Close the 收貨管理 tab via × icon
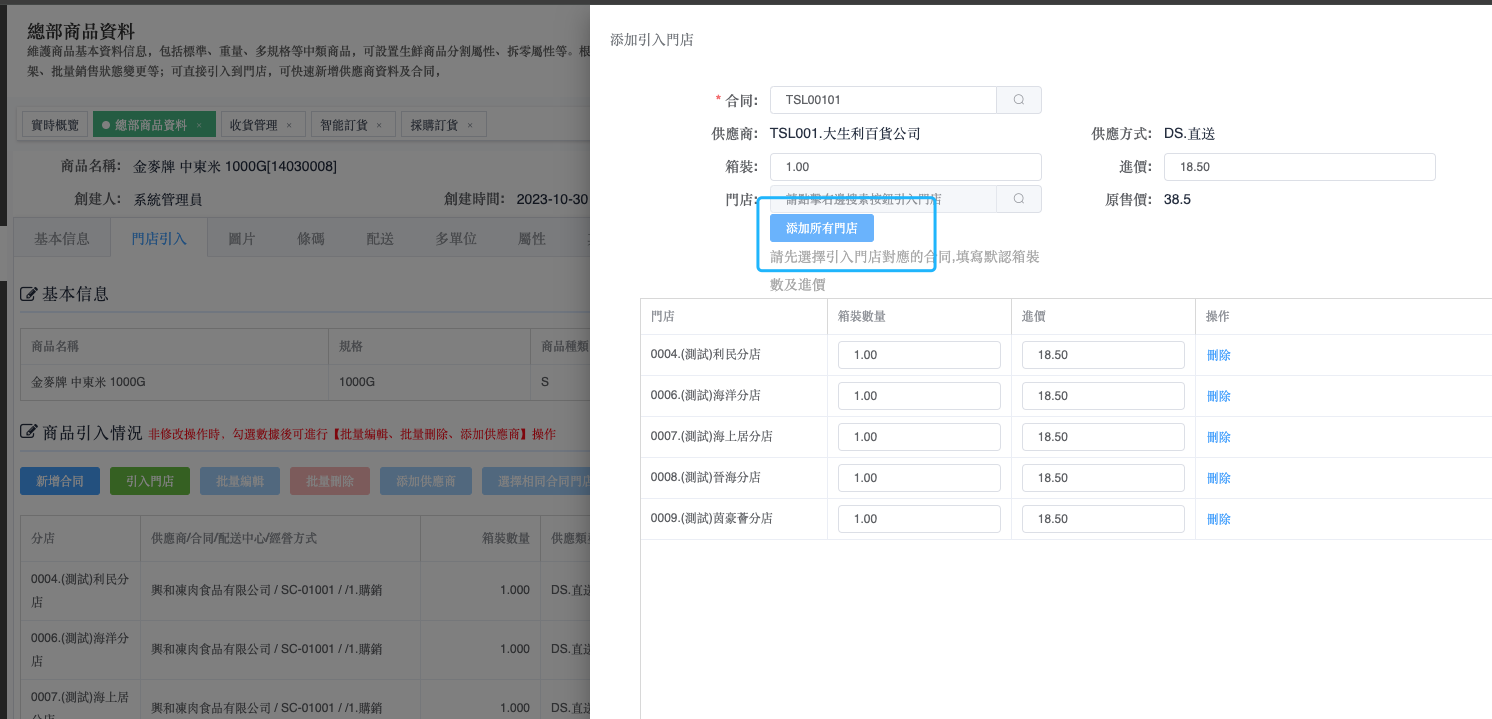Screen dimensions: 1492x719 [289, 125]
